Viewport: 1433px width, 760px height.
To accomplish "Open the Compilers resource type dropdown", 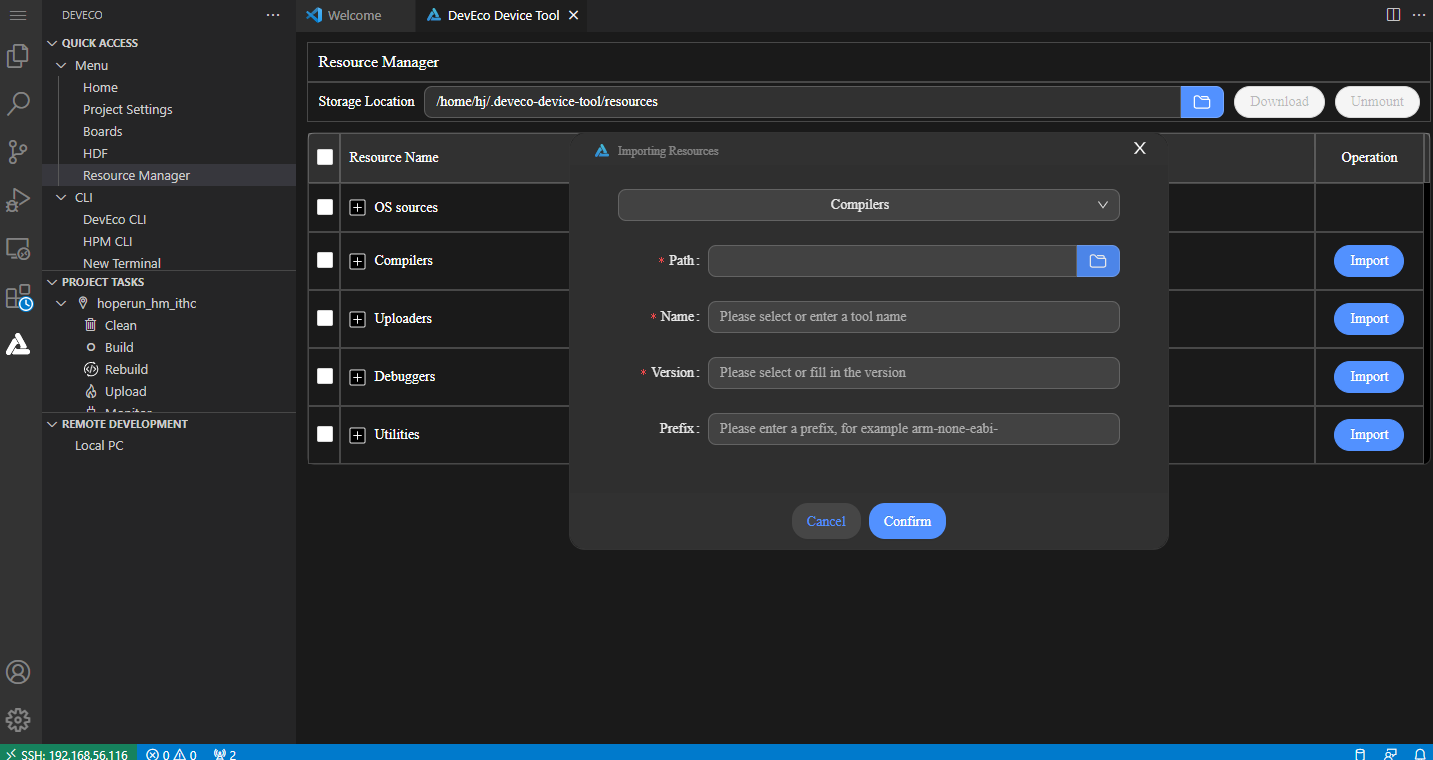I will pyautogui.click(x=869, y=205).
